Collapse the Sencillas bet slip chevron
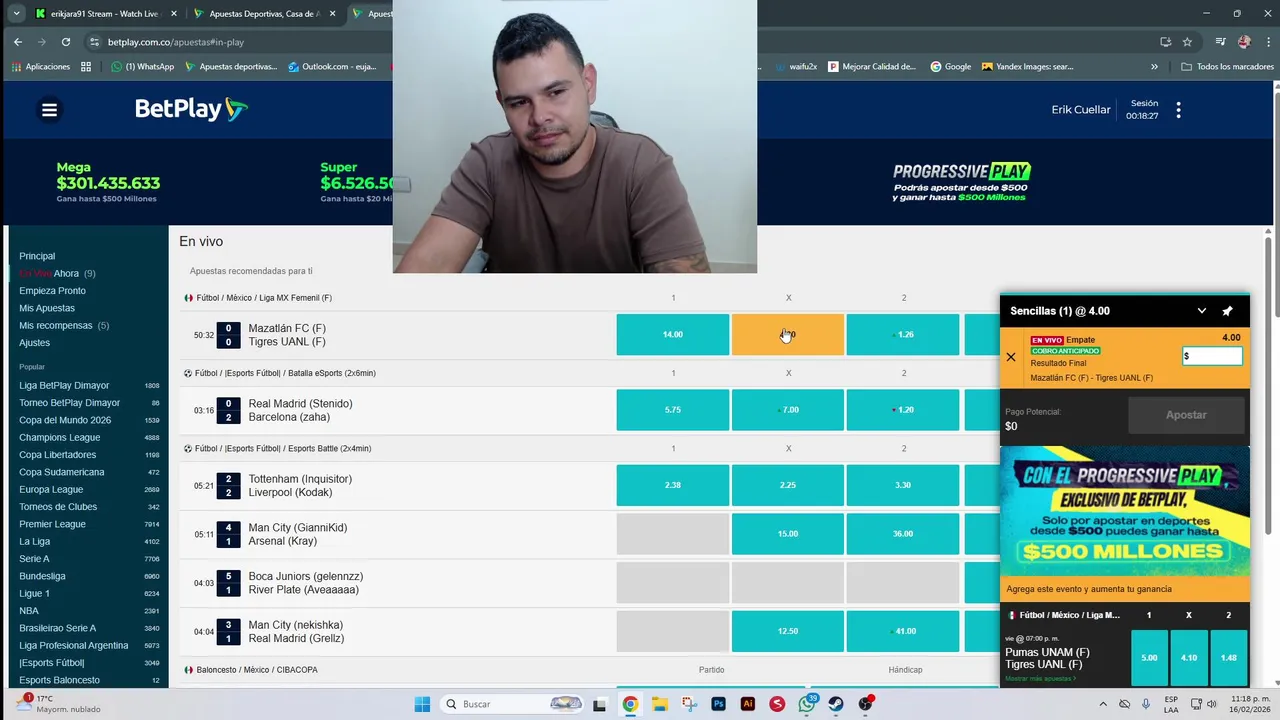The image size is (1280, 720). coord(1201,311)
